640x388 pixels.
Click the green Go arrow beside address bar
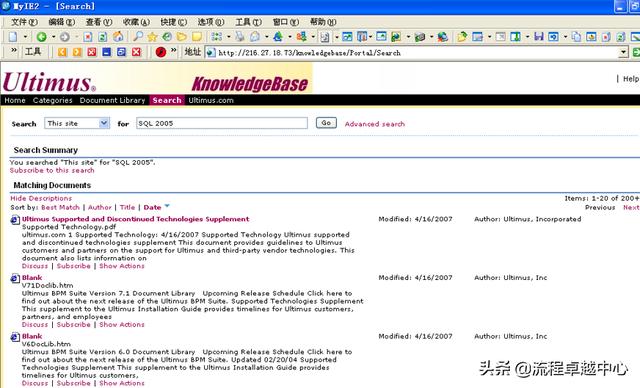636,52
